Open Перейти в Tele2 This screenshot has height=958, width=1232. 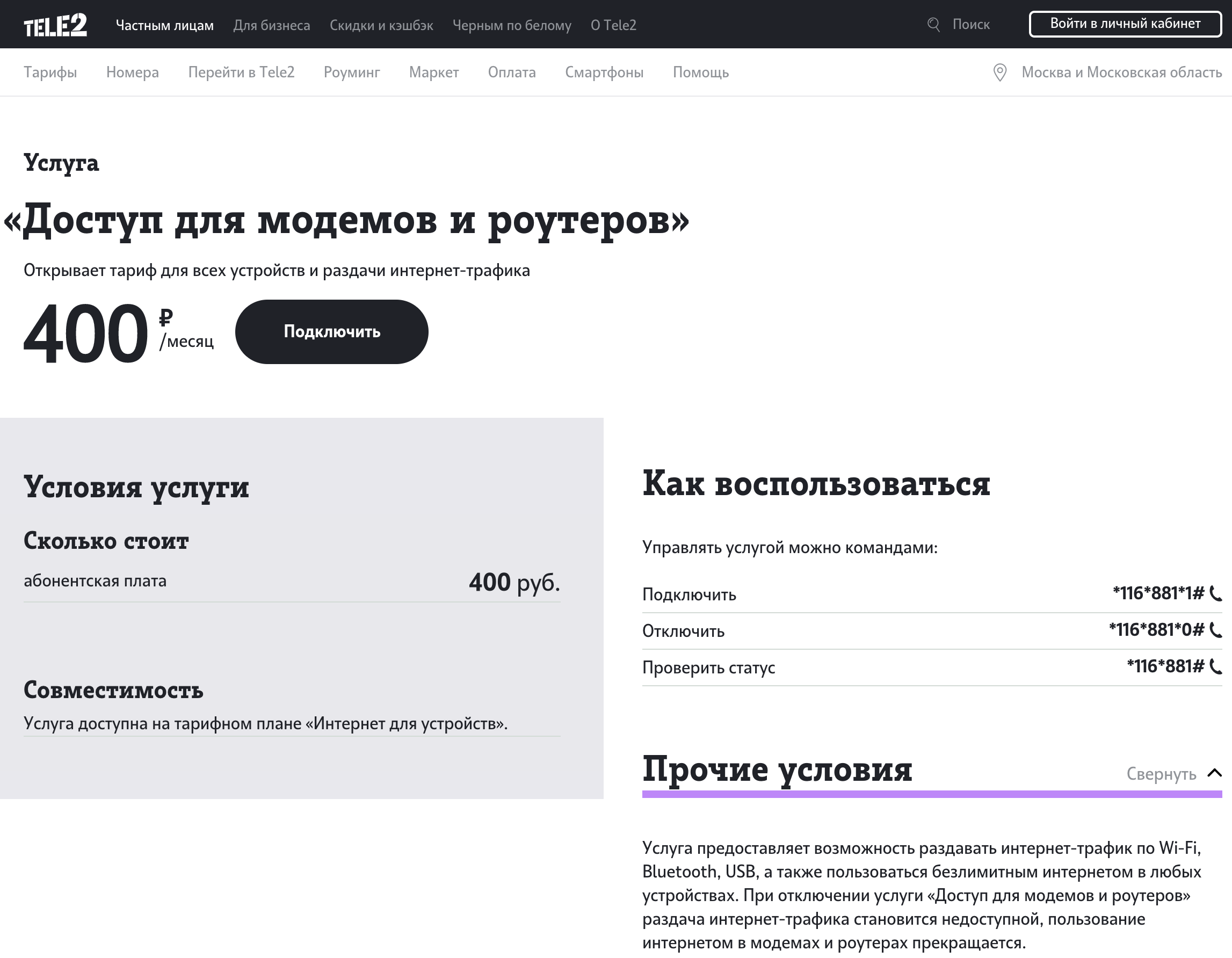click(242, 72)
